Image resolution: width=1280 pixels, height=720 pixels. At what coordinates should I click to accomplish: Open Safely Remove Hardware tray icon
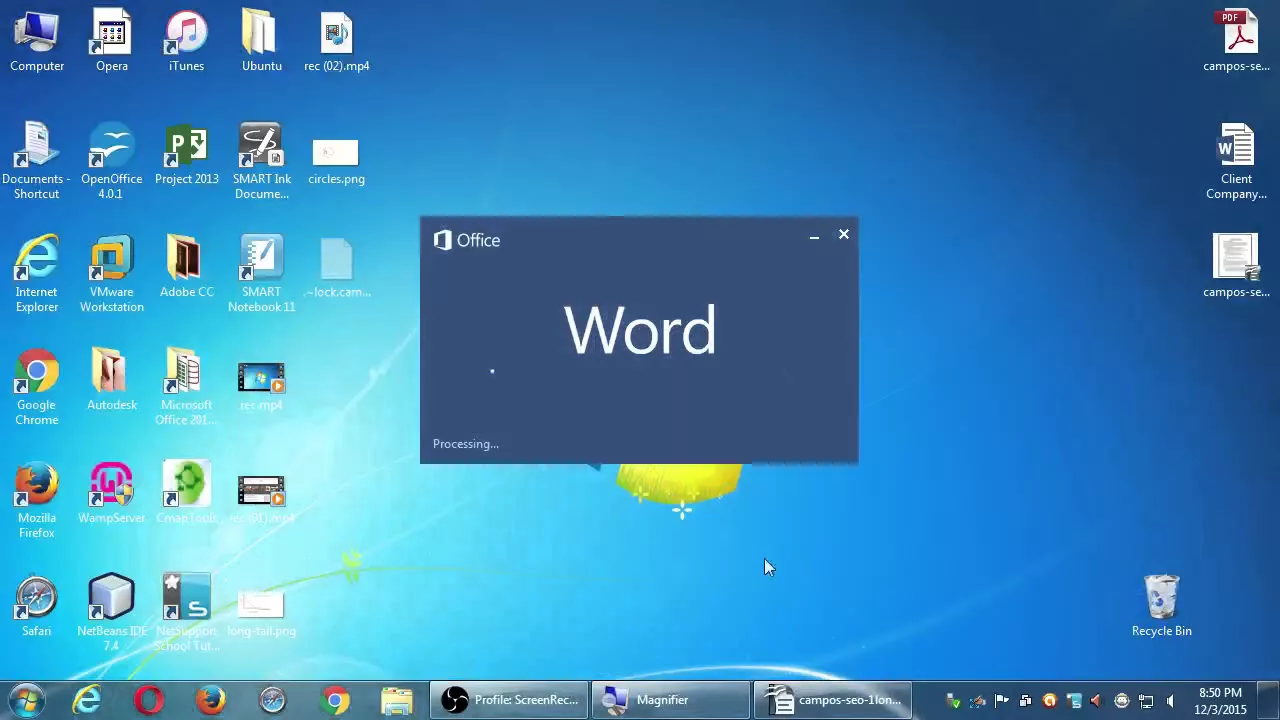pyautogui.click(x=953, y=701)
